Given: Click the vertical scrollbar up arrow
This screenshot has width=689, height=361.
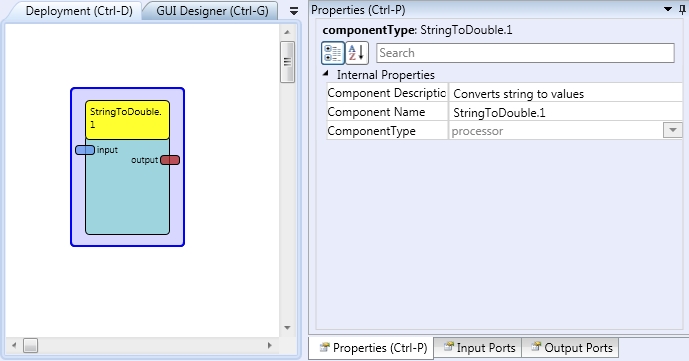Looking at the screenshot, I should pyautogui.click(x=287, y=32).
